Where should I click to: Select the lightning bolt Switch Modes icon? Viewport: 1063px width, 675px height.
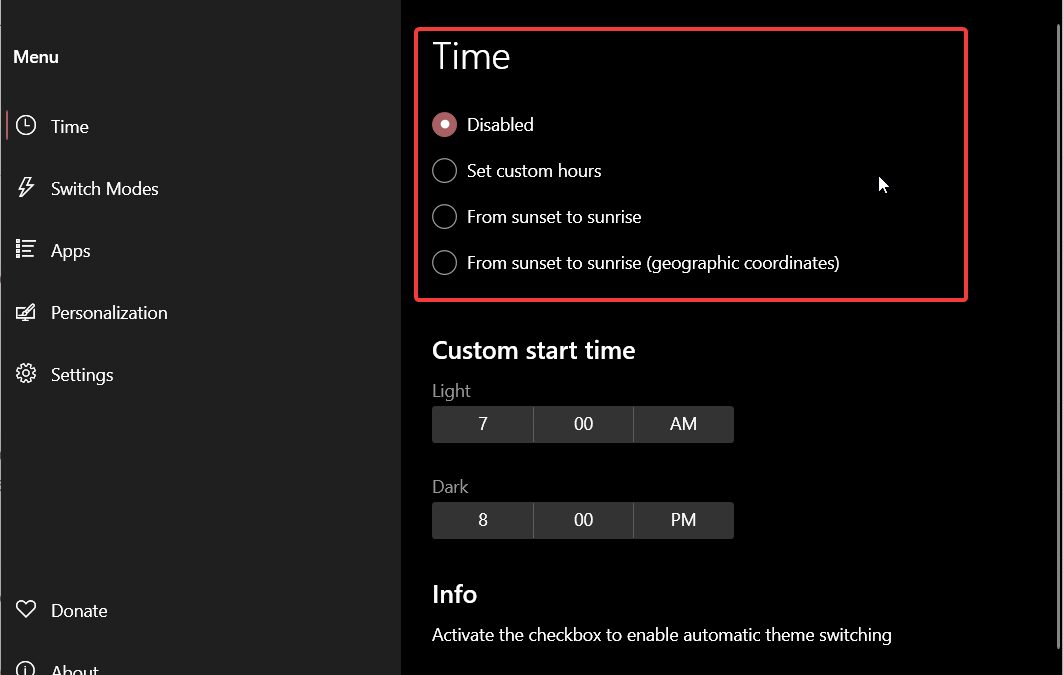point(25,188)
